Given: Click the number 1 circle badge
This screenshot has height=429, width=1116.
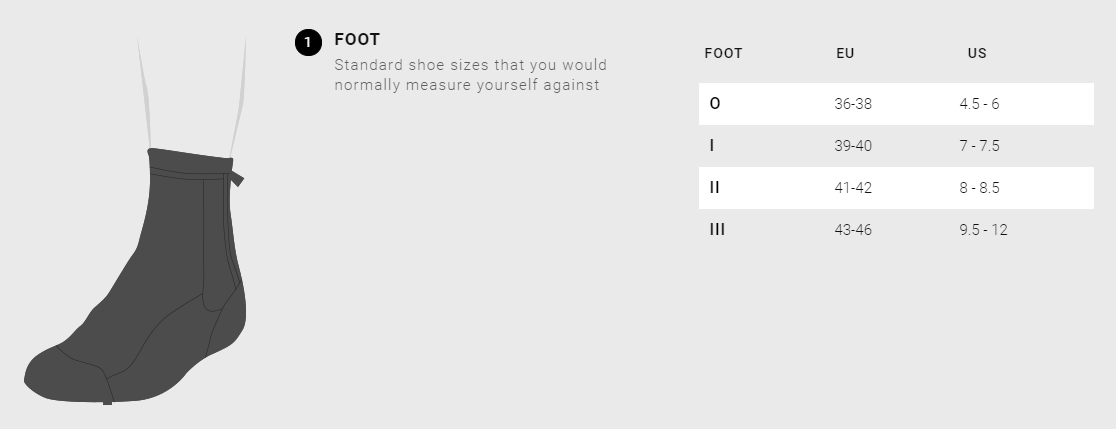Looking at the screenshot, I should 308,42.
